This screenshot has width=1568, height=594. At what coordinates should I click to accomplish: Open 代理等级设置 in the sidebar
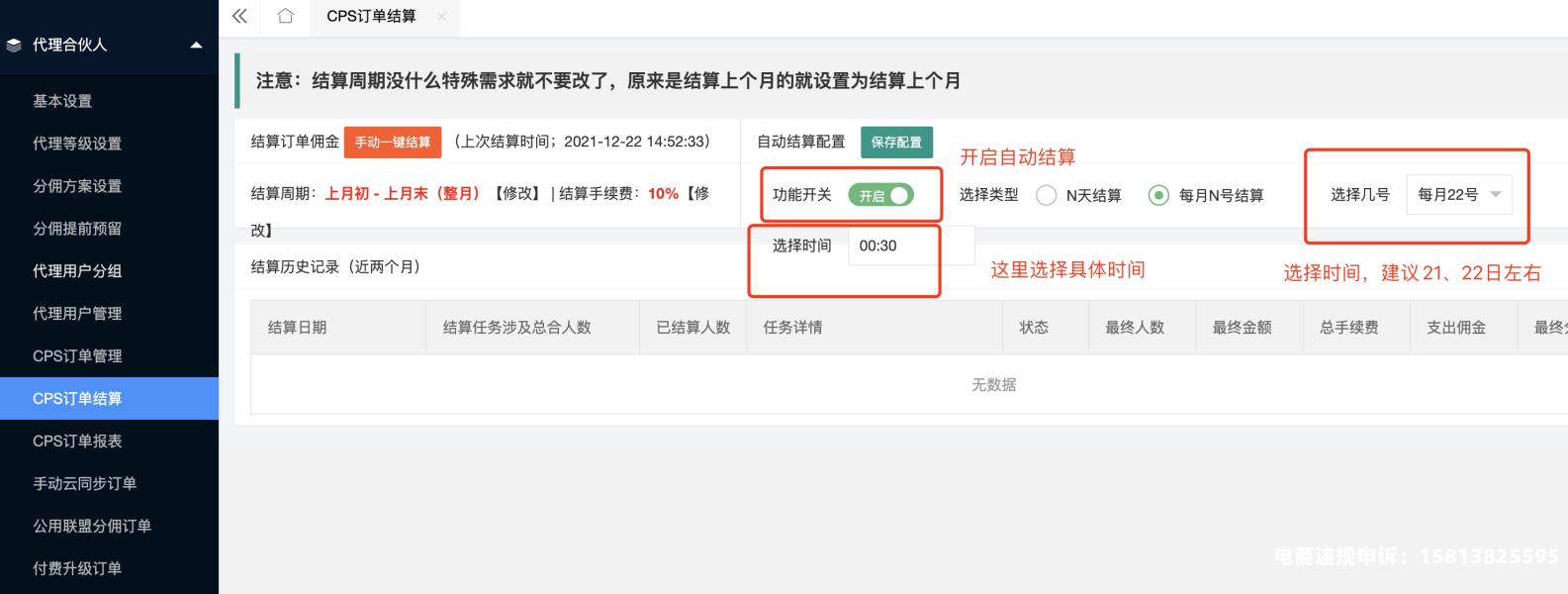77,144
